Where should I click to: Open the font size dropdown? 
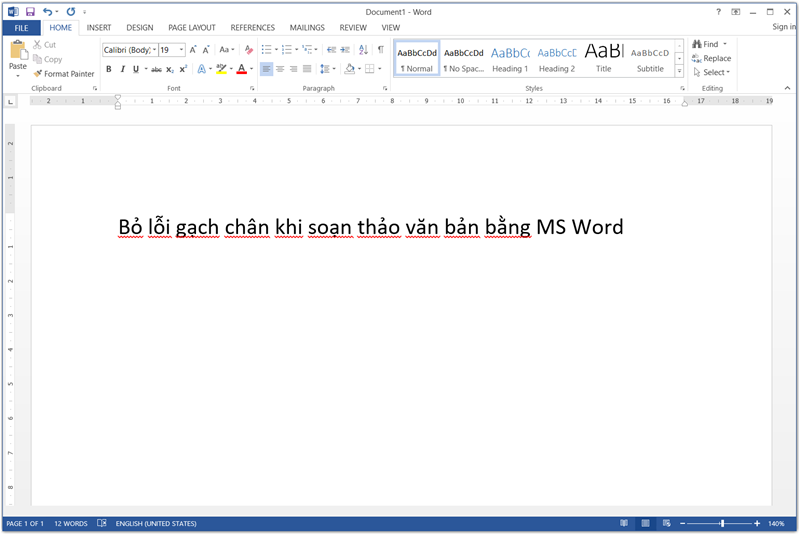pyautogui.click(x=181, y=49)
